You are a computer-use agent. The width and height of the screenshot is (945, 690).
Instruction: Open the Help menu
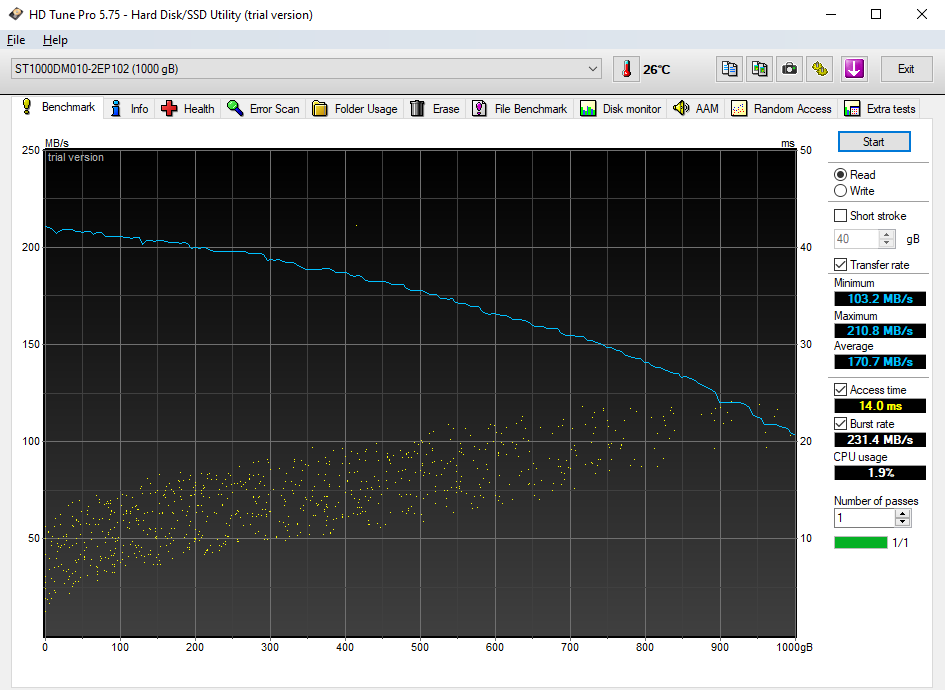[55, 40]
